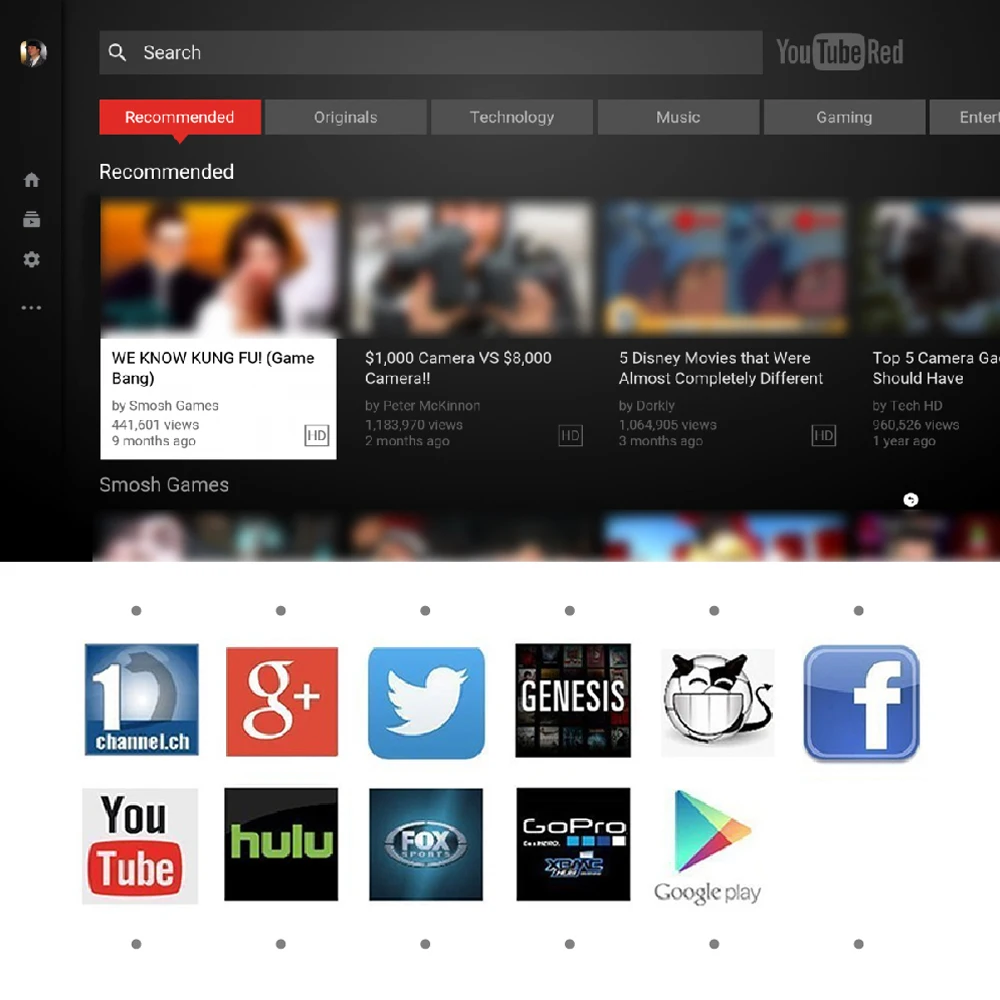
Task: Click the "Smosh Games" section heading
Action: point(164,485)
